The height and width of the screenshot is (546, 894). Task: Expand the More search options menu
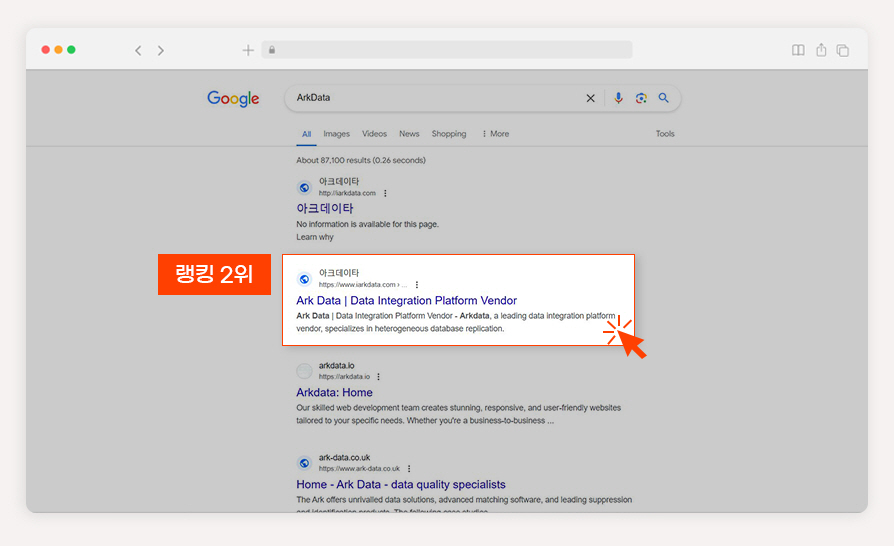495,134
